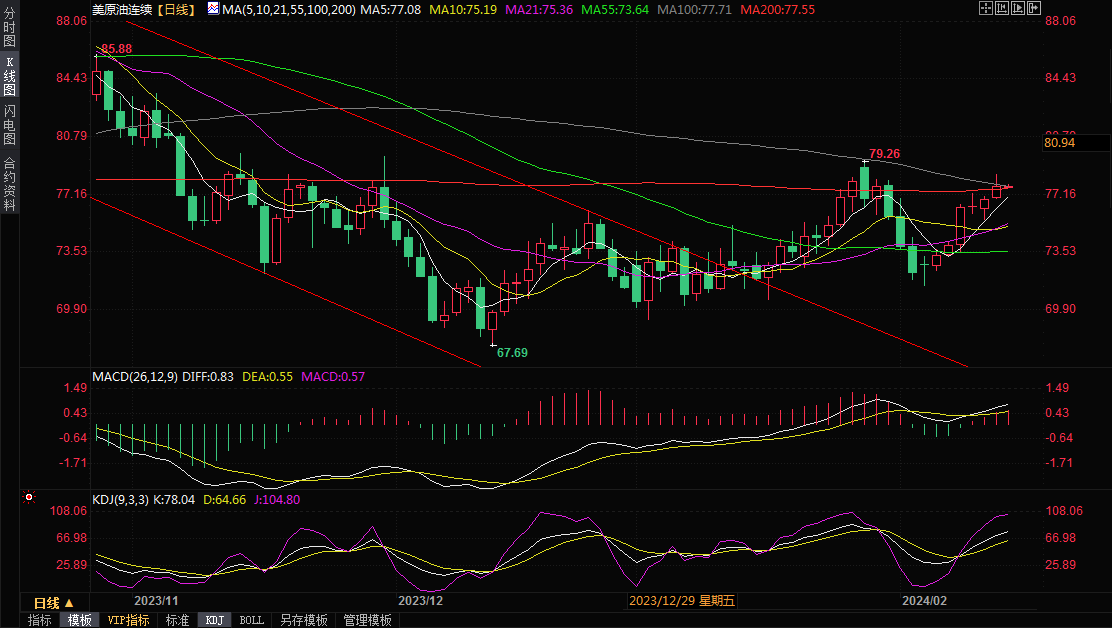Open the 日线 period selector dropdown

tap(53, 603)
